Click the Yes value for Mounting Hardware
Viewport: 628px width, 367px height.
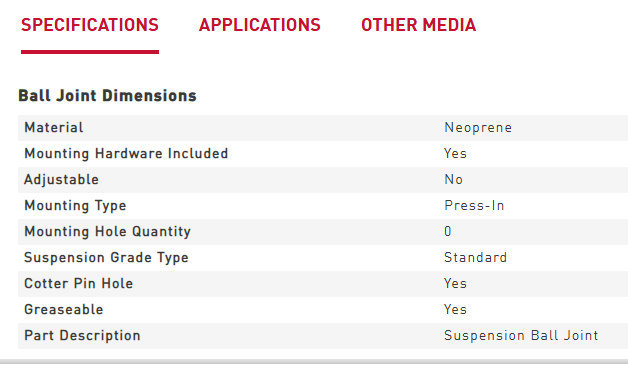point(455,153)
